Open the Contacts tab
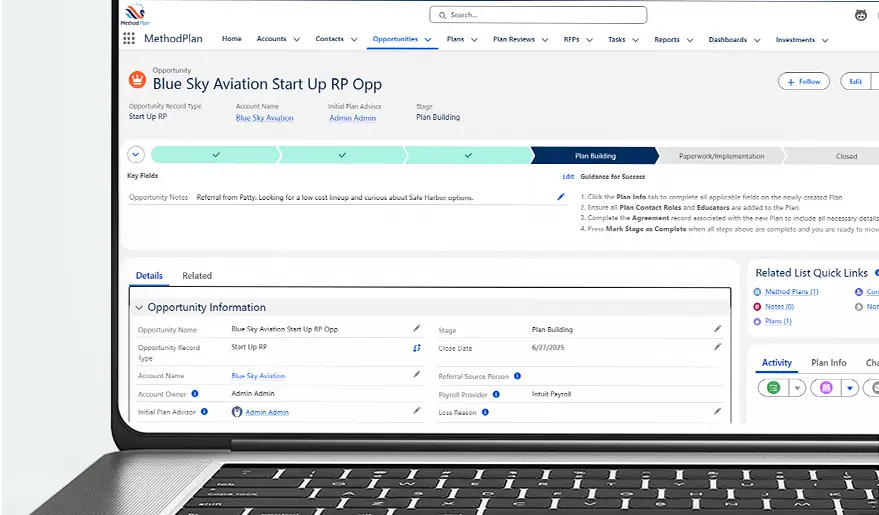Viewport: 879px width, 515px height. pos(330,39)
